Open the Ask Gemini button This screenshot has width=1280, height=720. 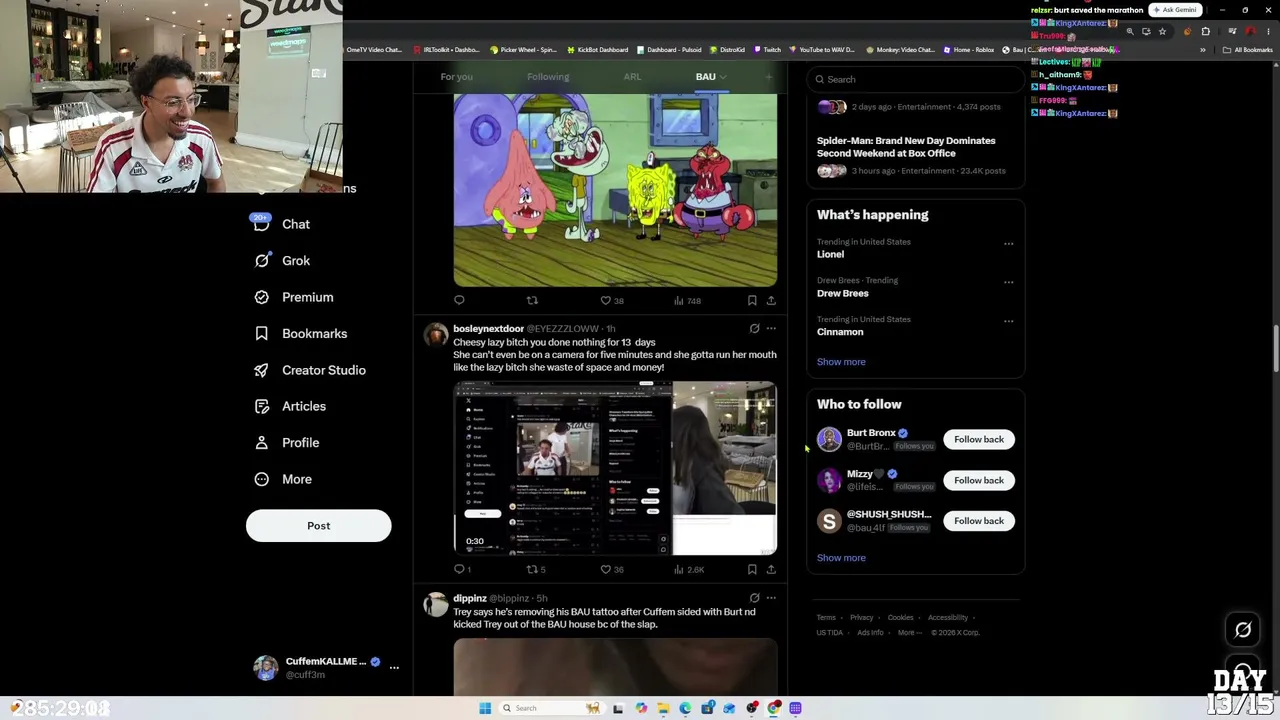1174,10
